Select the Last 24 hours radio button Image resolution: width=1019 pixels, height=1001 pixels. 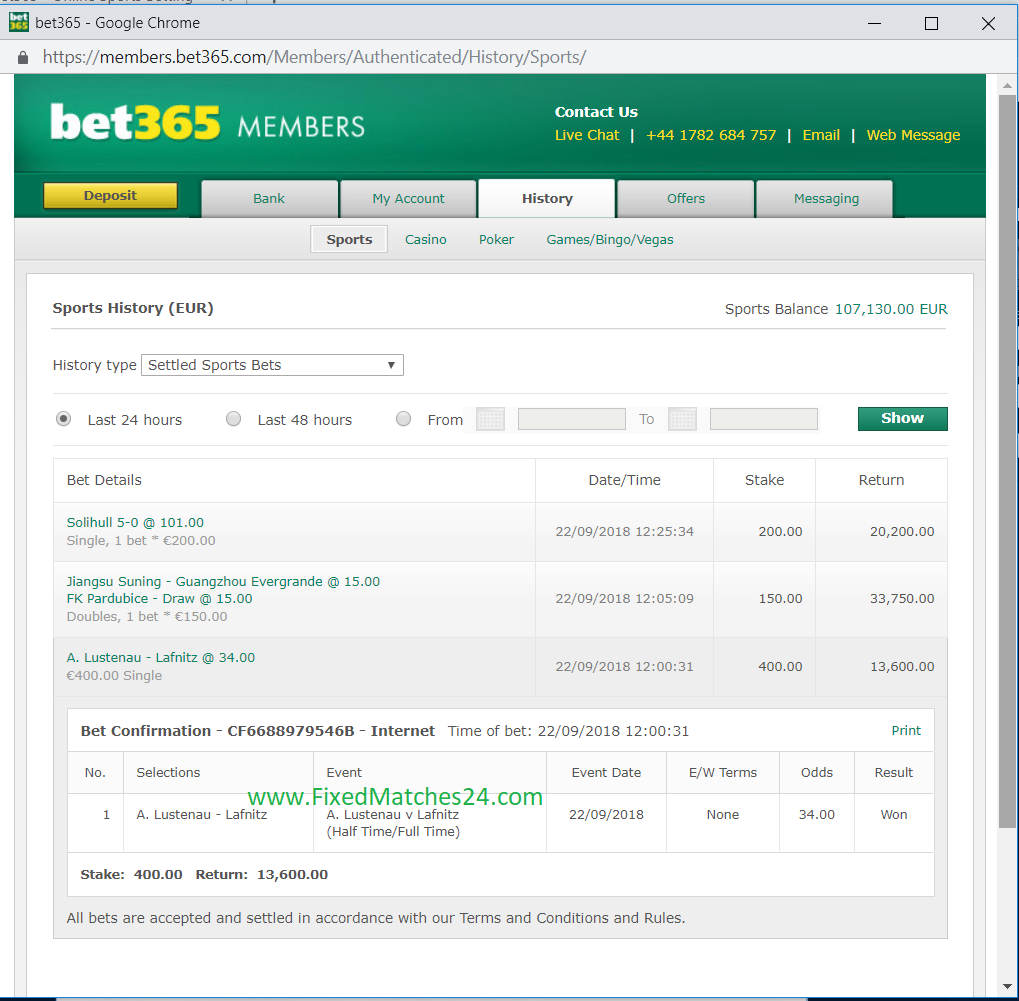(x=64, y=419)
